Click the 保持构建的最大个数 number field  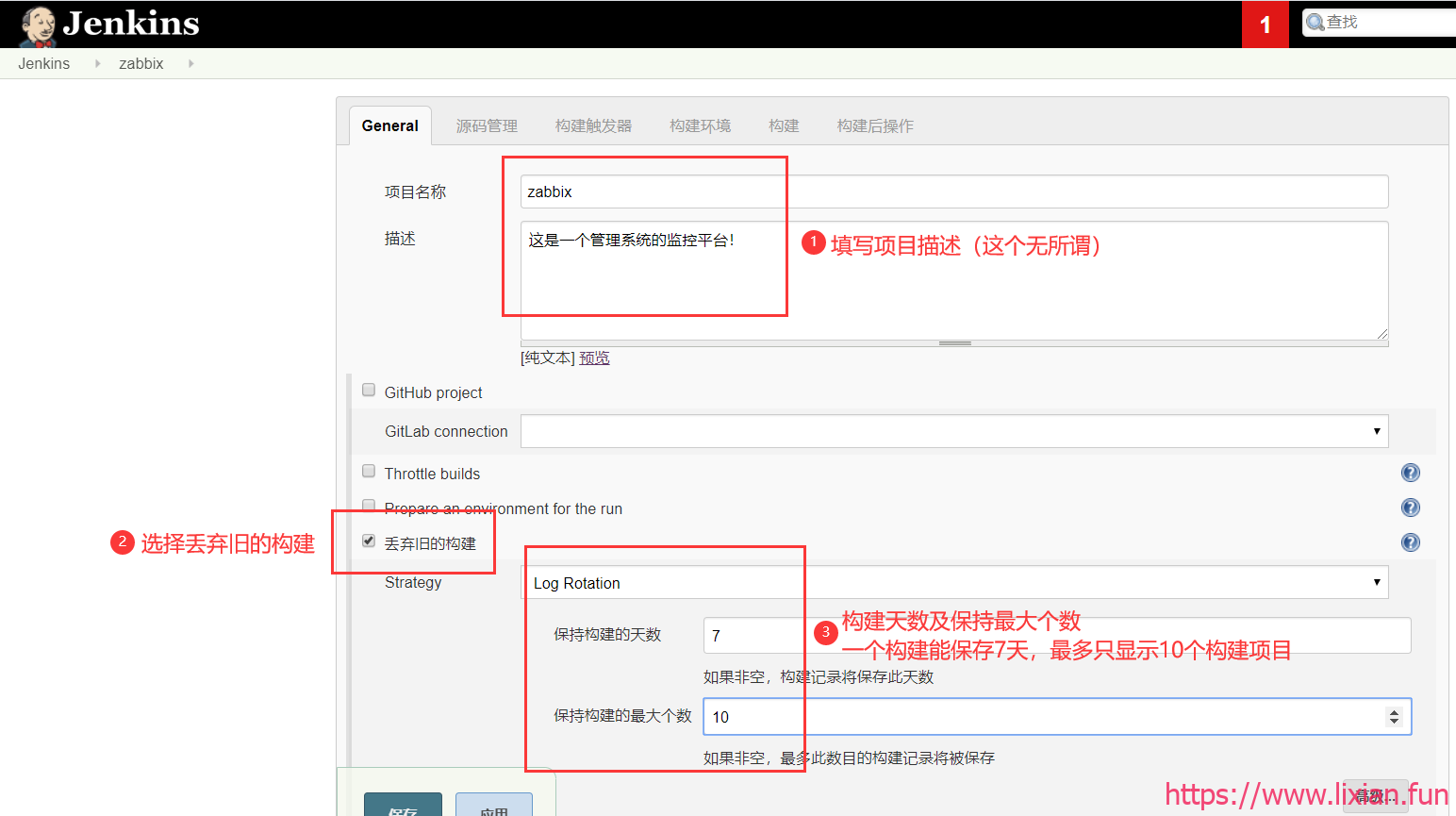point(1057,717)
